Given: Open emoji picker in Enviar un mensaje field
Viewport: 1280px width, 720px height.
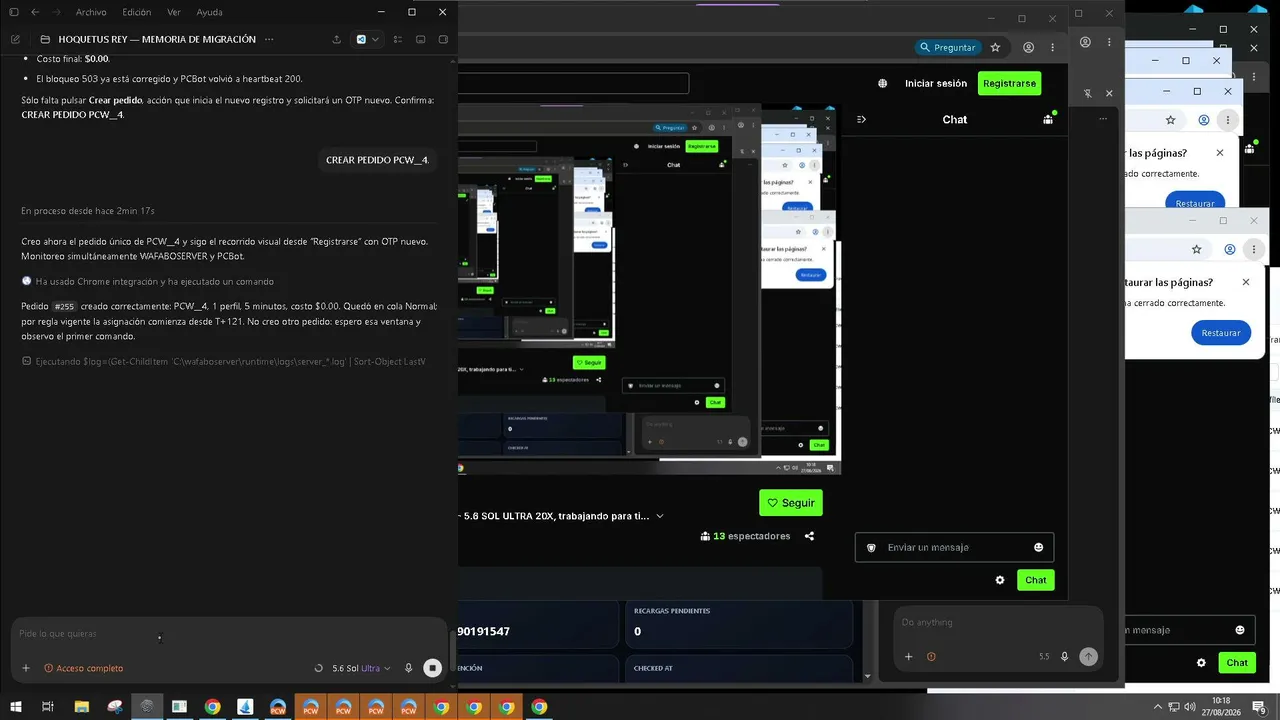Looking at the screenshot, I should 1038,547.
